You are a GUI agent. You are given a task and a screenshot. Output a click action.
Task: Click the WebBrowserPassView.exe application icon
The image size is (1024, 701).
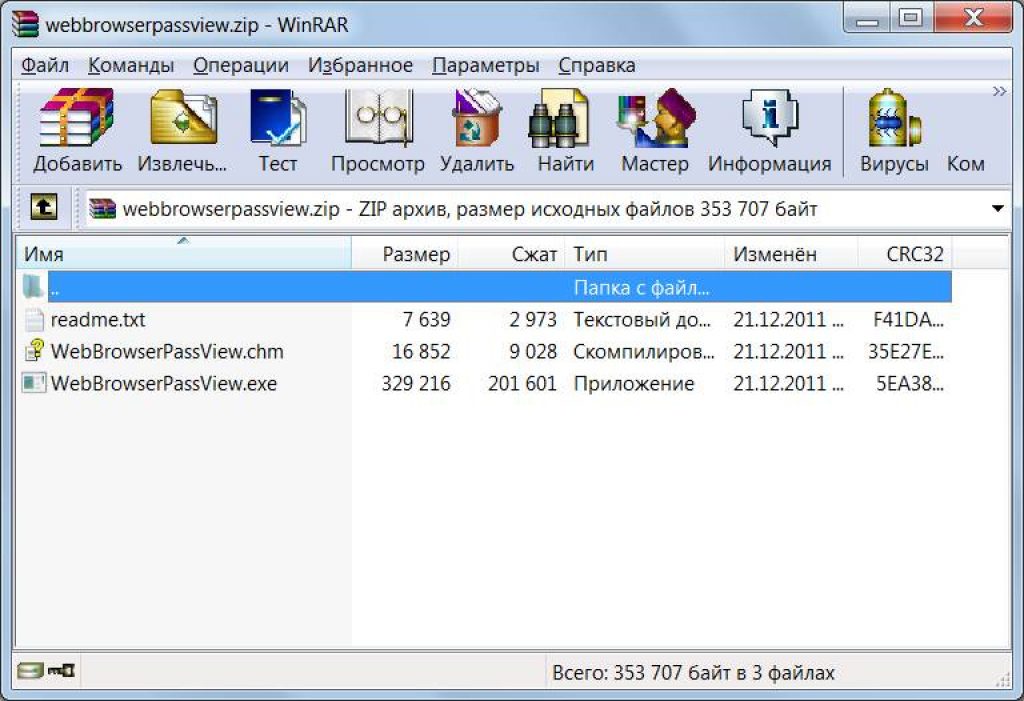34,383
